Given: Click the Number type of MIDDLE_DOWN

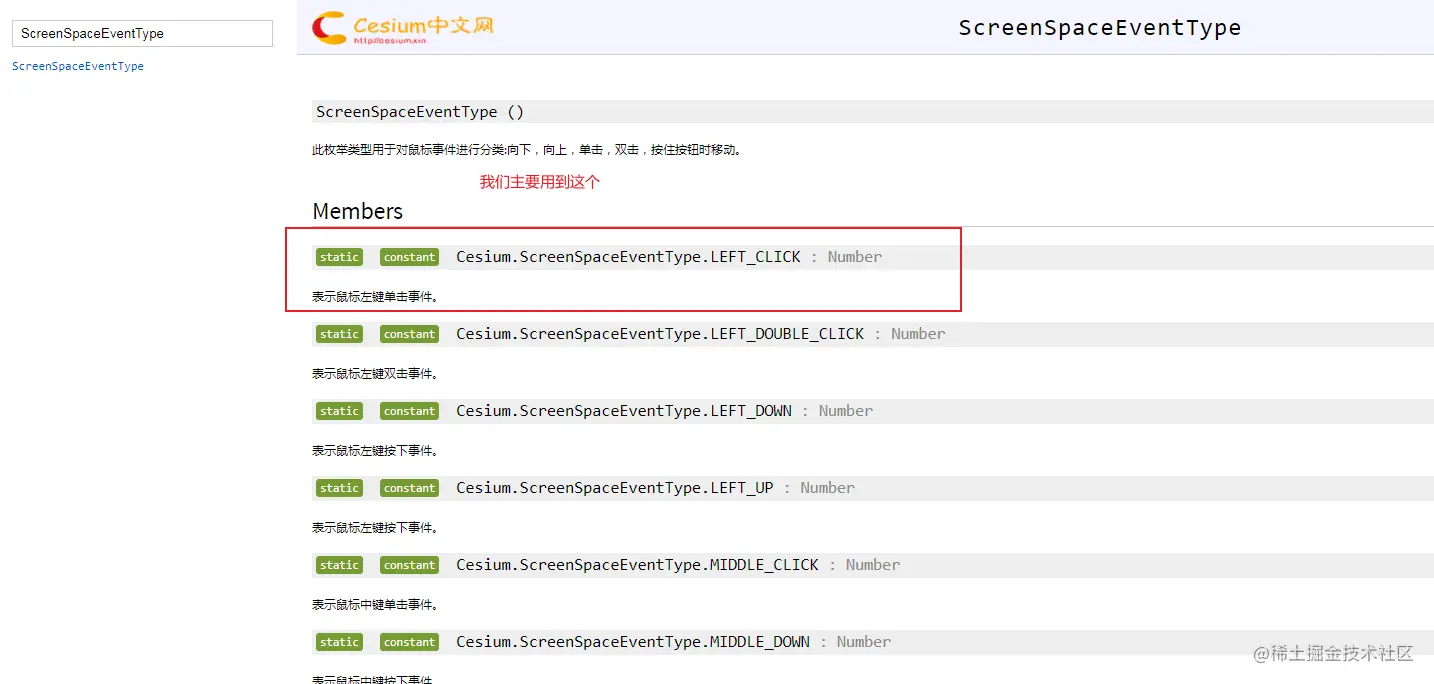Looking at the screenshot, I should click(x=864, y=642).
